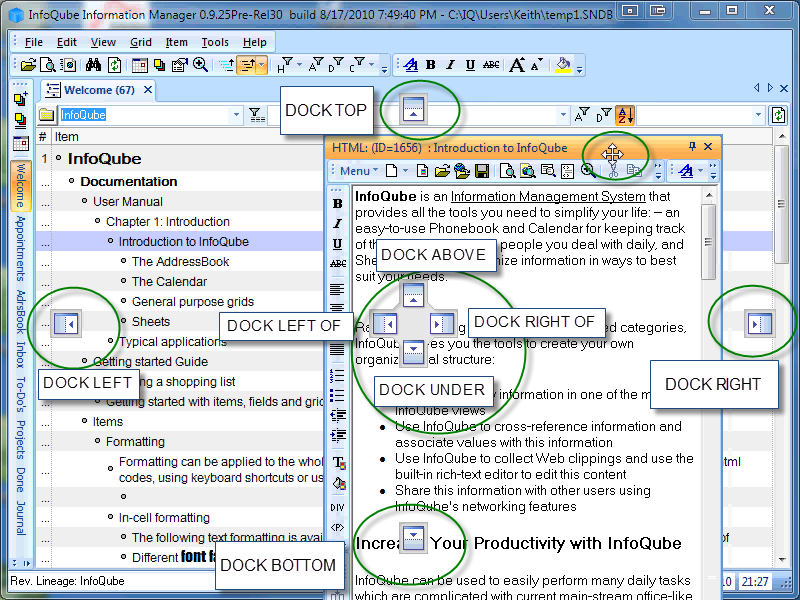Toggle the AZ sort button in grid toolbar
The image size is (800, 600).
pyautogui.click(x=625, y=115)
